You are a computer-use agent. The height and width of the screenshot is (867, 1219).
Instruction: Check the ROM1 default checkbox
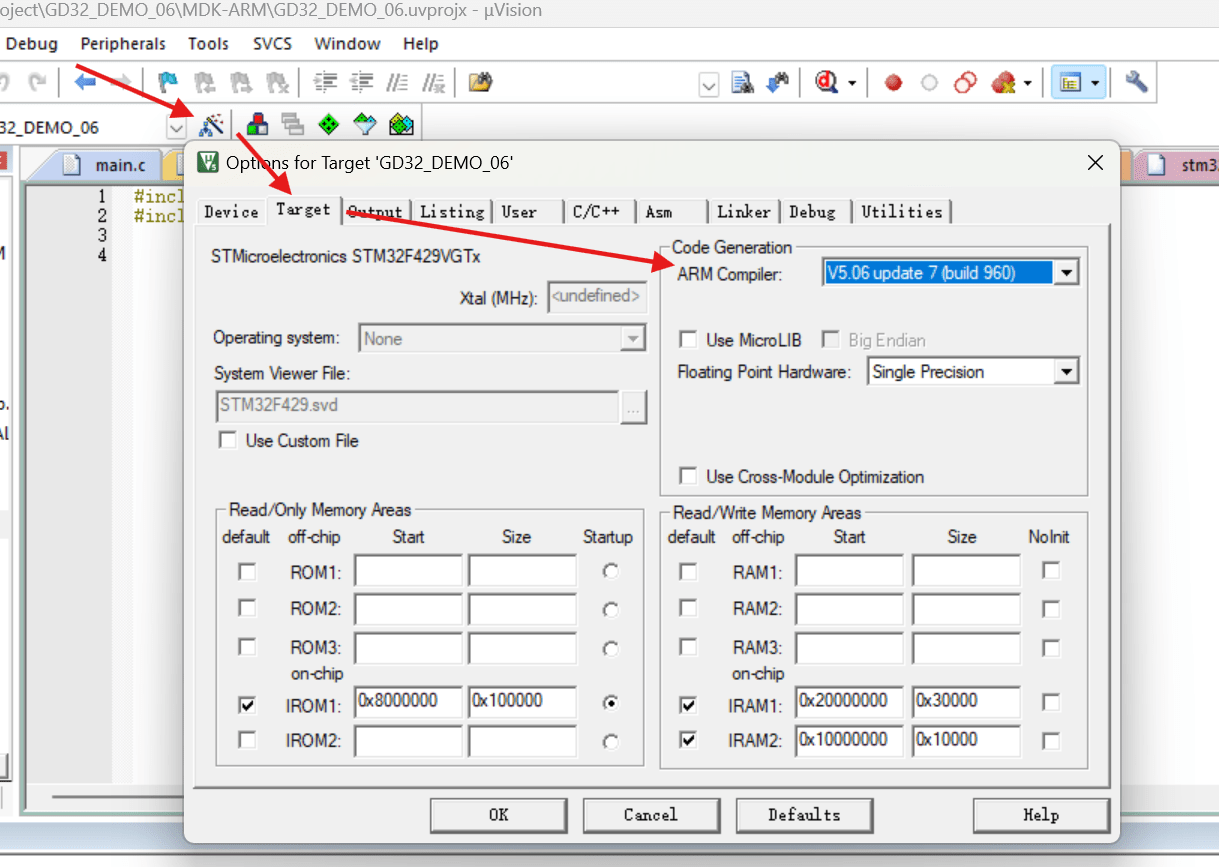point(246,572)
